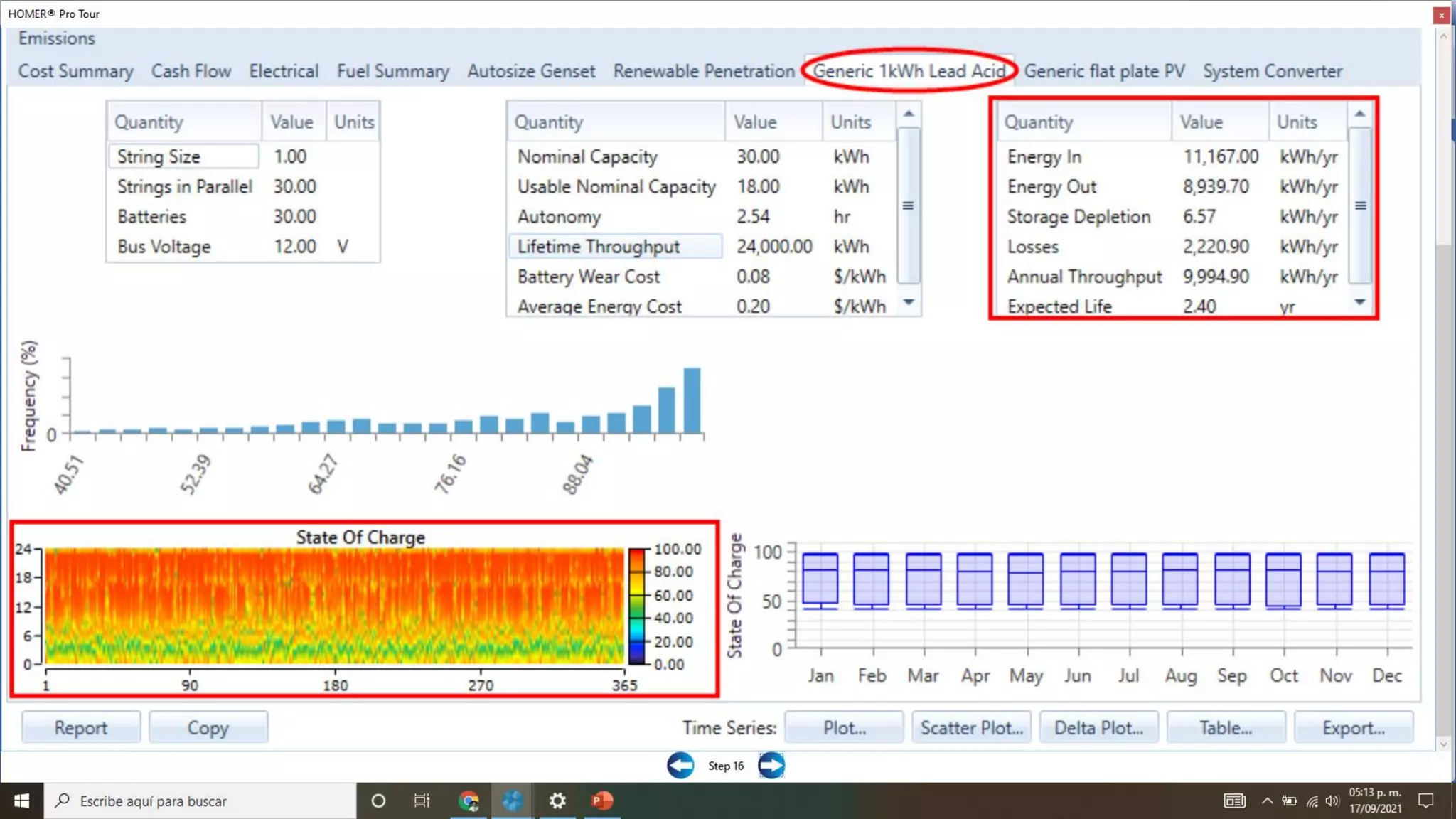Open PowerPoint from the taskbar
1456x819 pixels.
[x=602, y=801]
